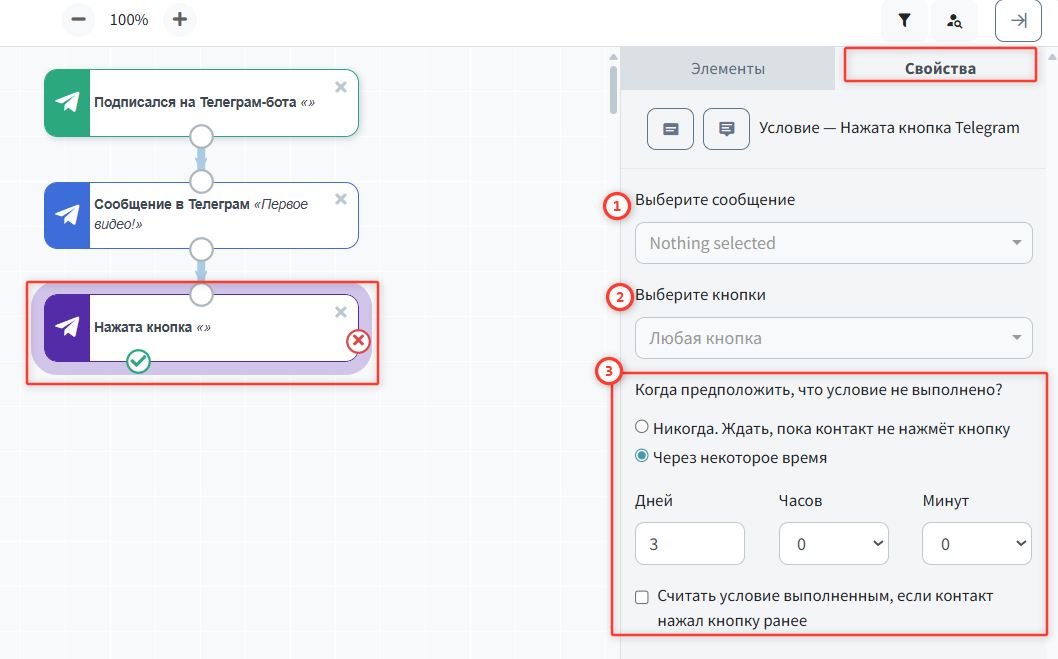Click the red 'not fulfilled' output connector
Image resolution: width=1058 pixels, height=659 pixels.
[x=358, y=342]
